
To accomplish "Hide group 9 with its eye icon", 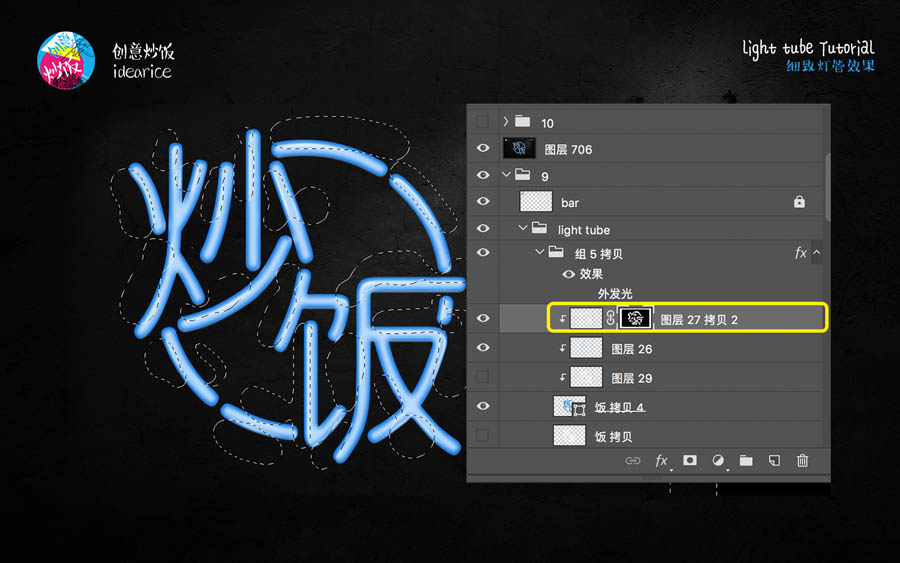I will (483, 174).
